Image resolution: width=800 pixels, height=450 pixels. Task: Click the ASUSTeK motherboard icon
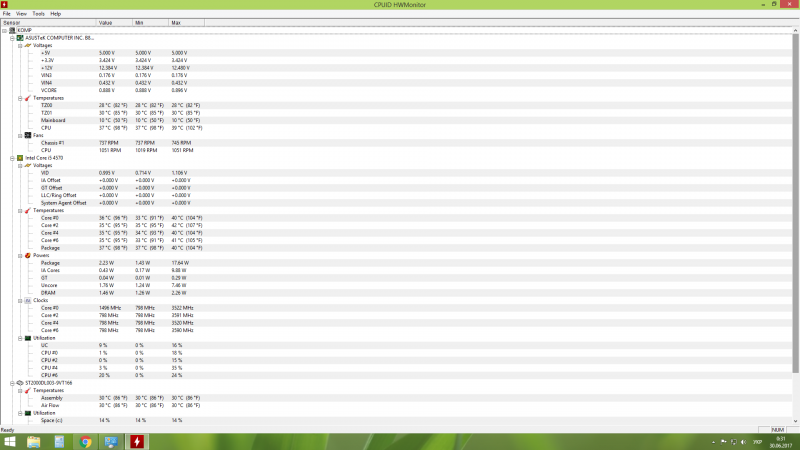tap(20, 37)
